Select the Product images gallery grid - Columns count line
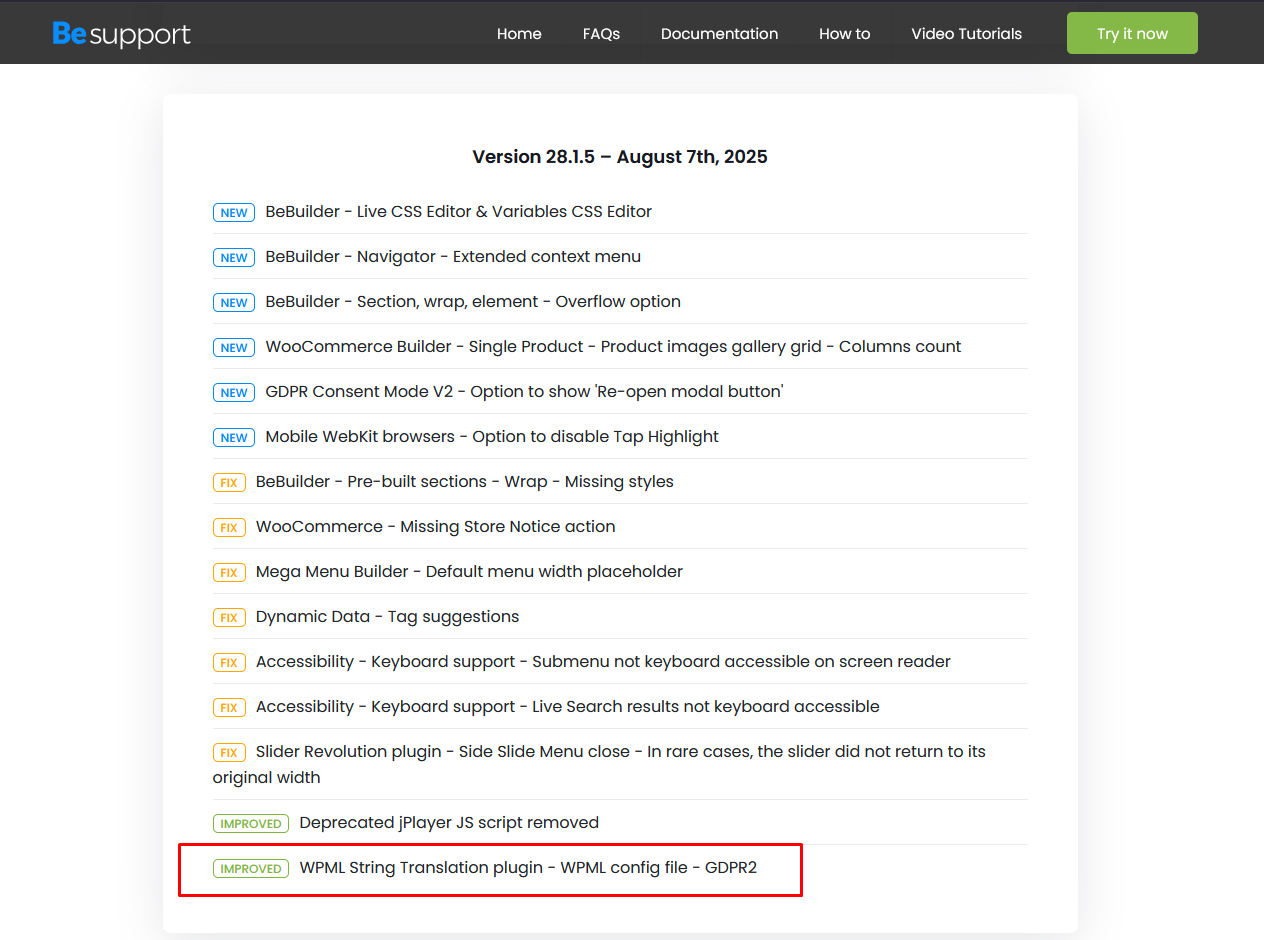1264x940 pixels. point(613,347)
